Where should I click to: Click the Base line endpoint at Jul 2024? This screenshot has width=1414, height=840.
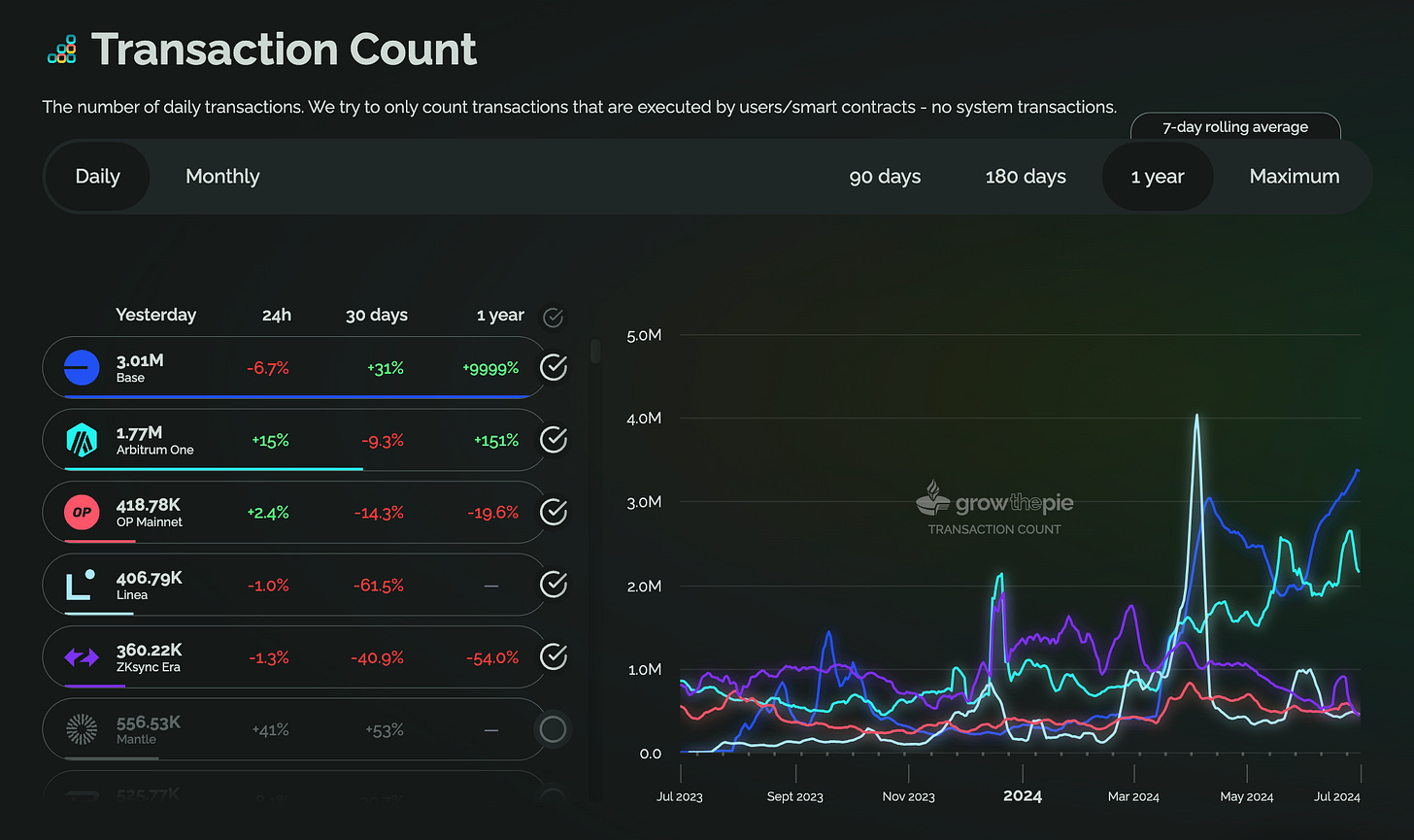click(x=1358, y=470)
